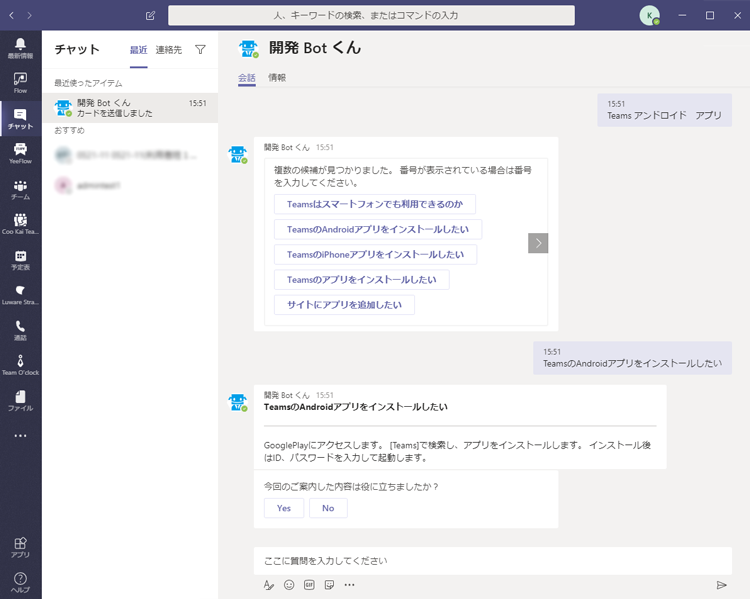The image size is (750, 599).
Task: Click the '最近使ったアイテム' section label
Action: click(88, 83)
